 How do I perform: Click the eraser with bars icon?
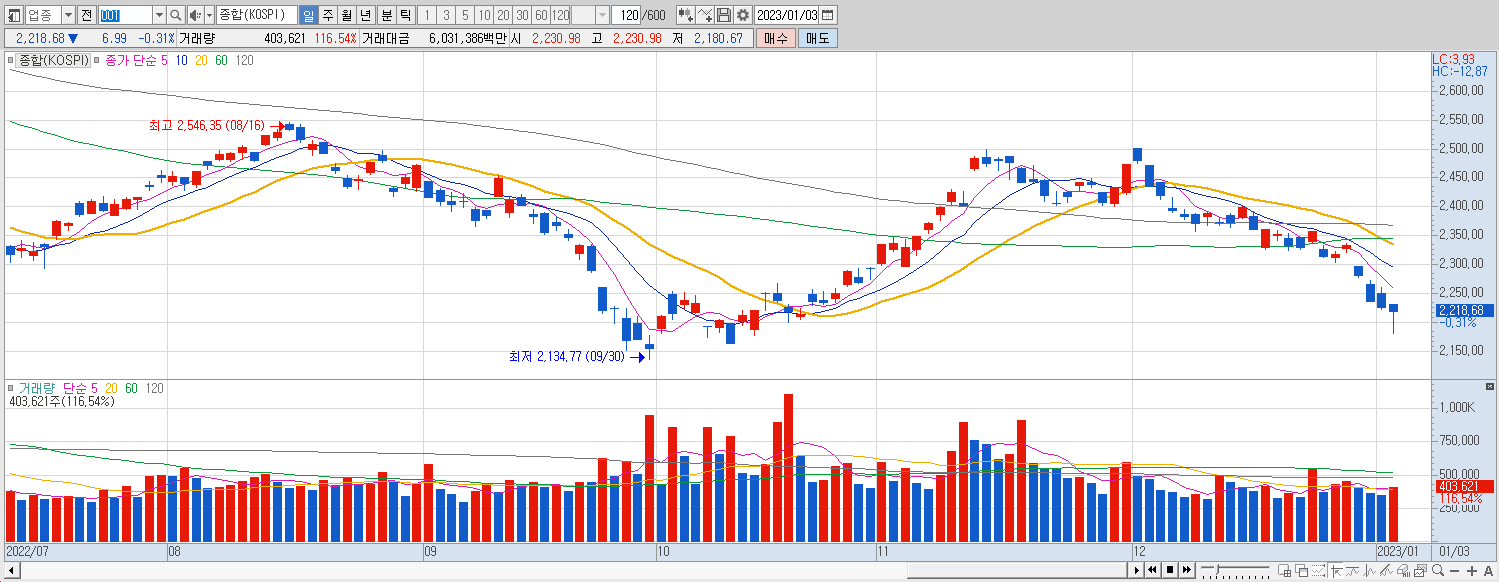point(1403,571)
